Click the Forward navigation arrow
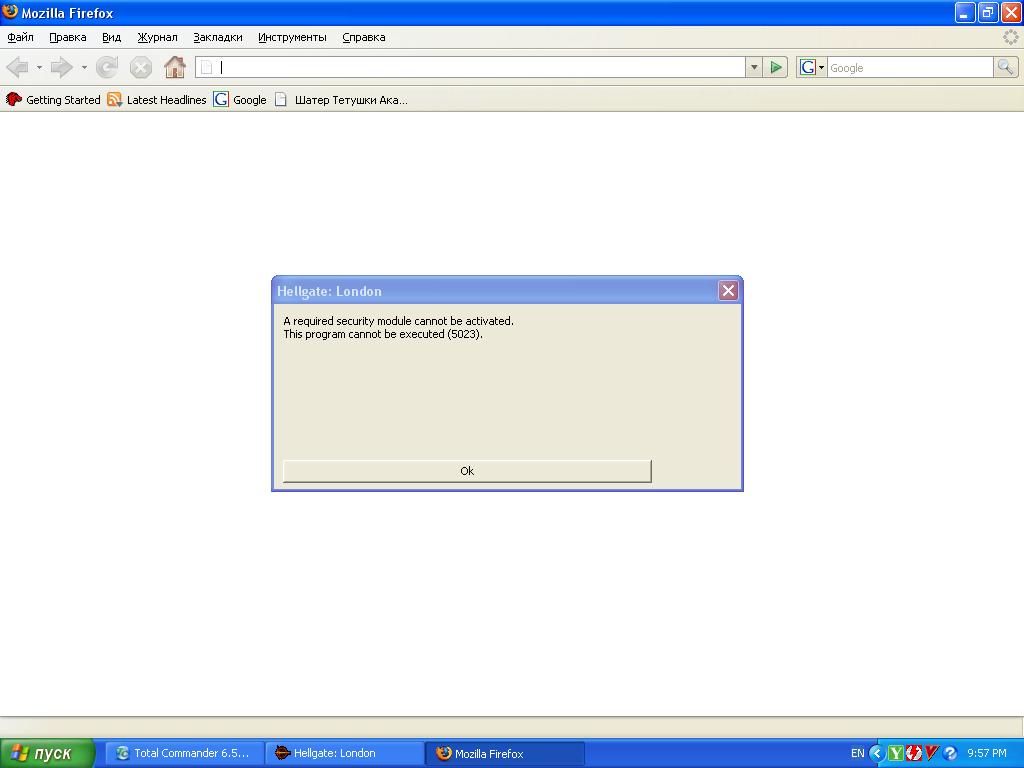Viewport: 1024px width, 768px height. pyautogui.click(x=62, y=67)
